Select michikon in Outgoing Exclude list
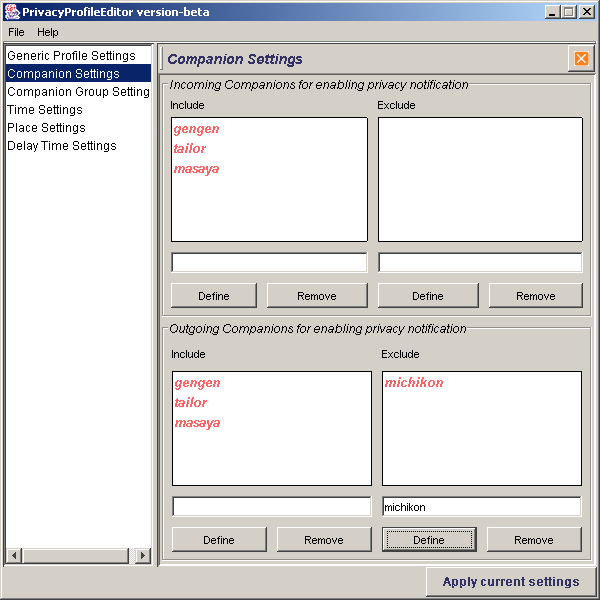The image size is (600, 600). point(414,383)
